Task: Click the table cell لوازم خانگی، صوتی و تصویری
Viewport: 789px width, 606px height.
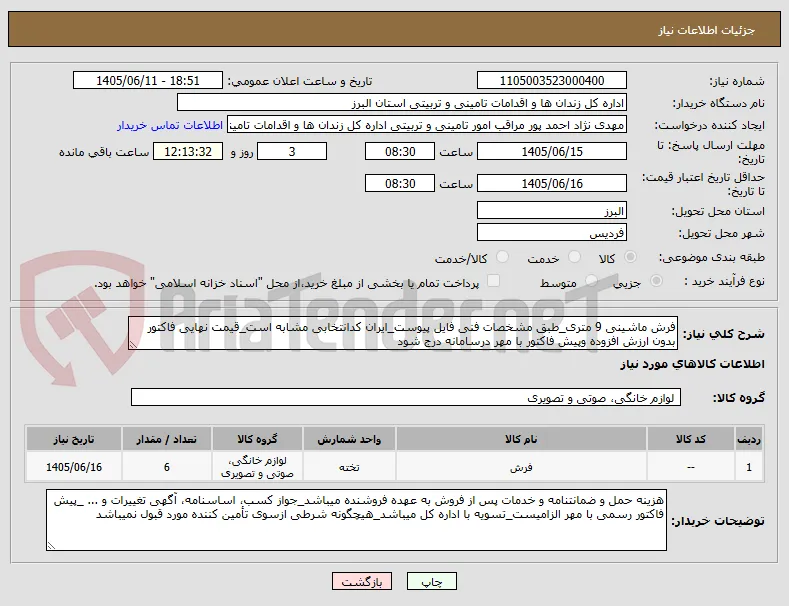Action: pyautogui.click(x=257, y=467)
